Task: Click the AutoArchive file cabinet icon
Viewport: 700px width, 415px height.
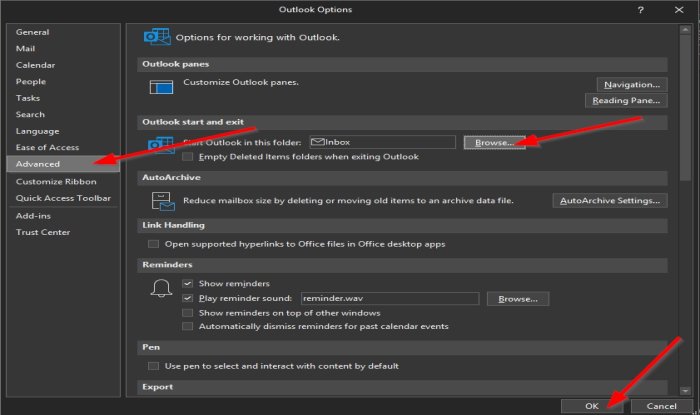Action: pyautogui.click(x=163, y=201)
